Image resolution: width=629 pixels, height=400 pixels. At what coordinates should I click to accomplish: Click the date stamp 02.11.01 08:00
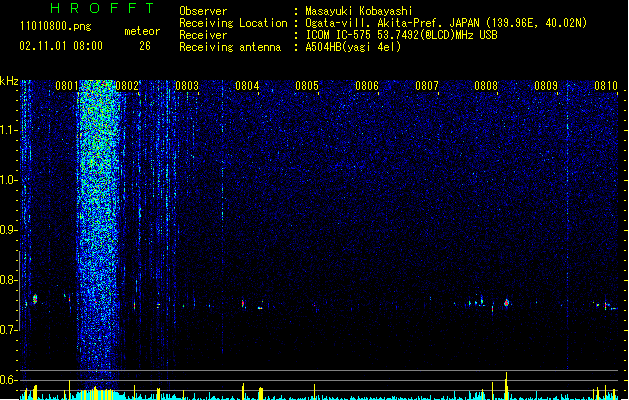(x=61, y=46)
